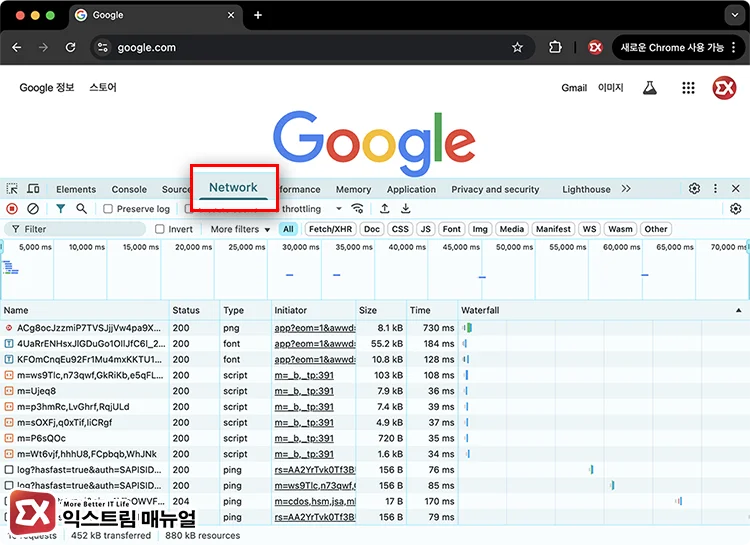Filter requests by Media type
This screenshot has height=545, width=750.
pos(511,229)
